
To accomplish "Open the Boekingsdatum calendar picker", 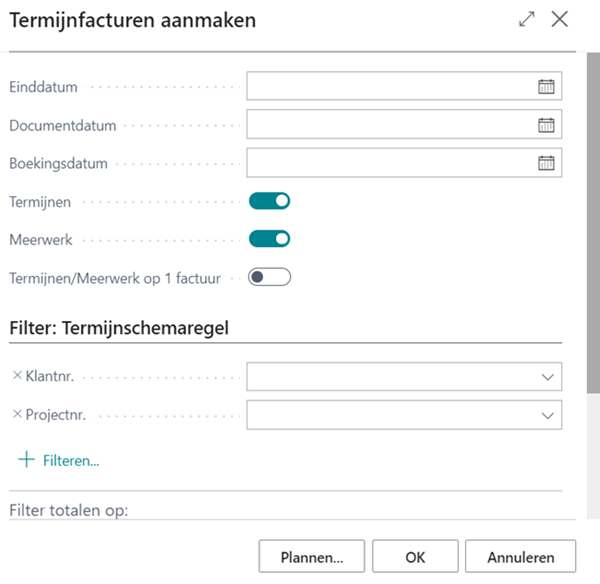I will pyautogui.click(x=546, y=163).
